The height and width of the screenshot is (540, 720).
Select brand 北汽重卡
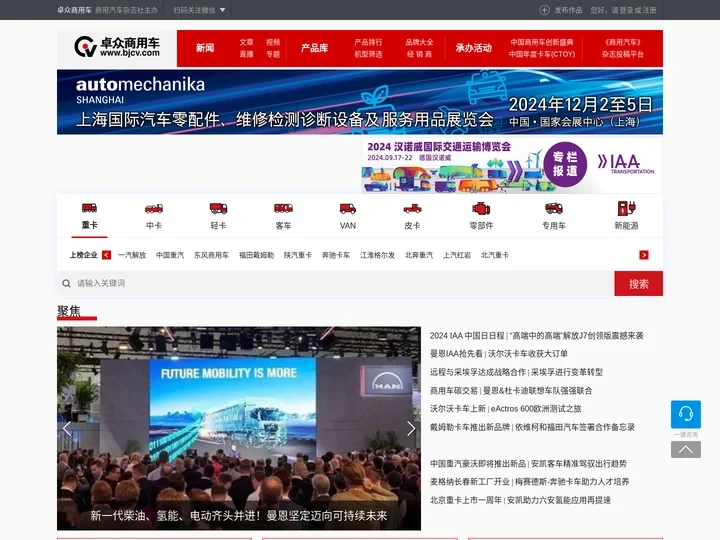(495, 255)
